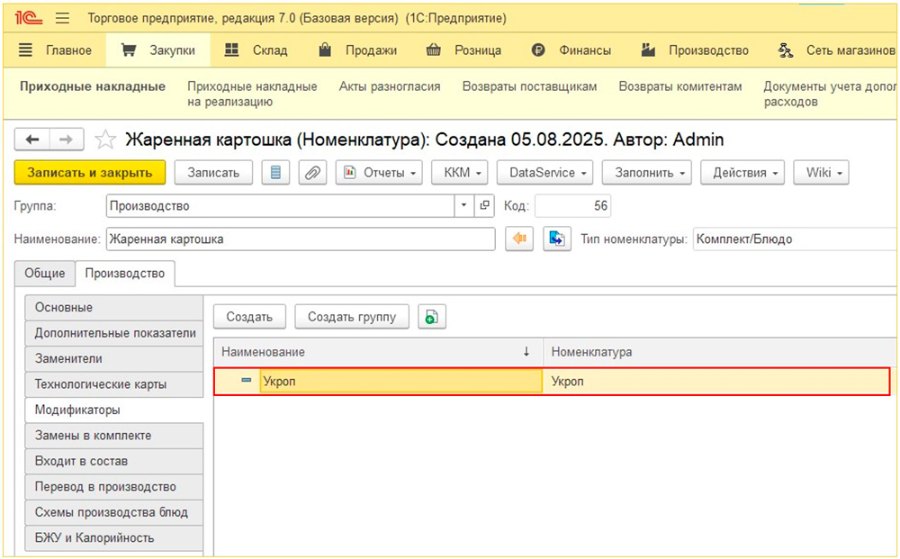Open Возвраты комитентам link

click(680, 87)
